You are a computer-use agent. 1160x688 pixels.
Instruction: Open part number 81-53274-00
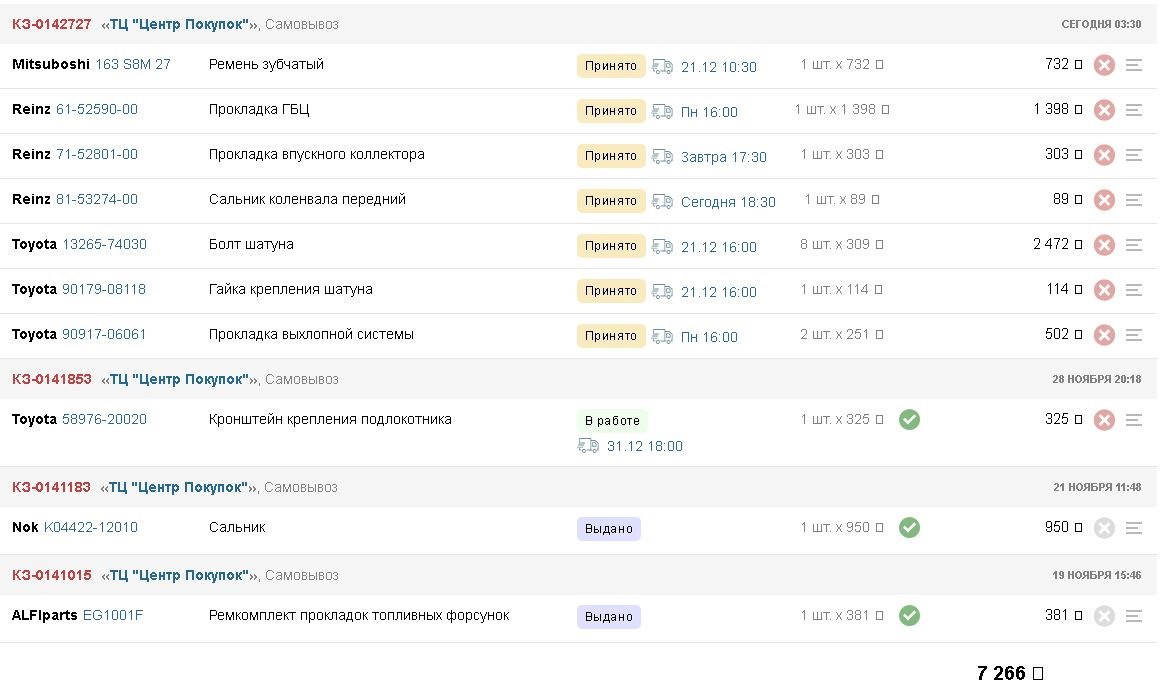click(97, 200)
